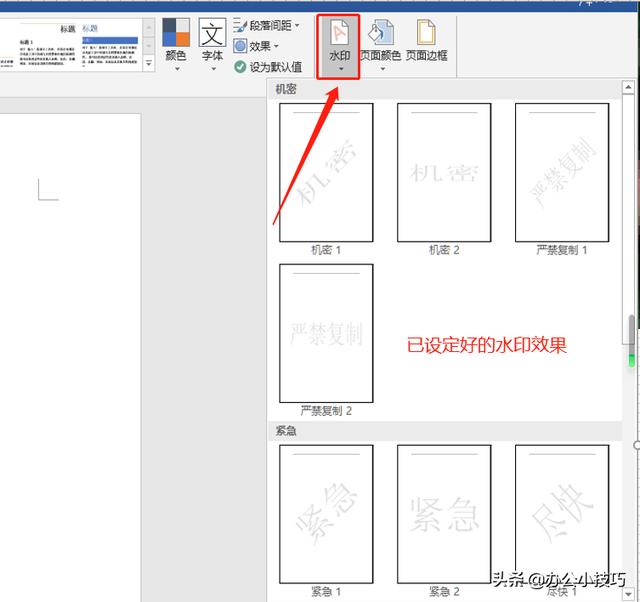
Task: Open the 页面颜色 page color button
Action: [x=380, y=45]
